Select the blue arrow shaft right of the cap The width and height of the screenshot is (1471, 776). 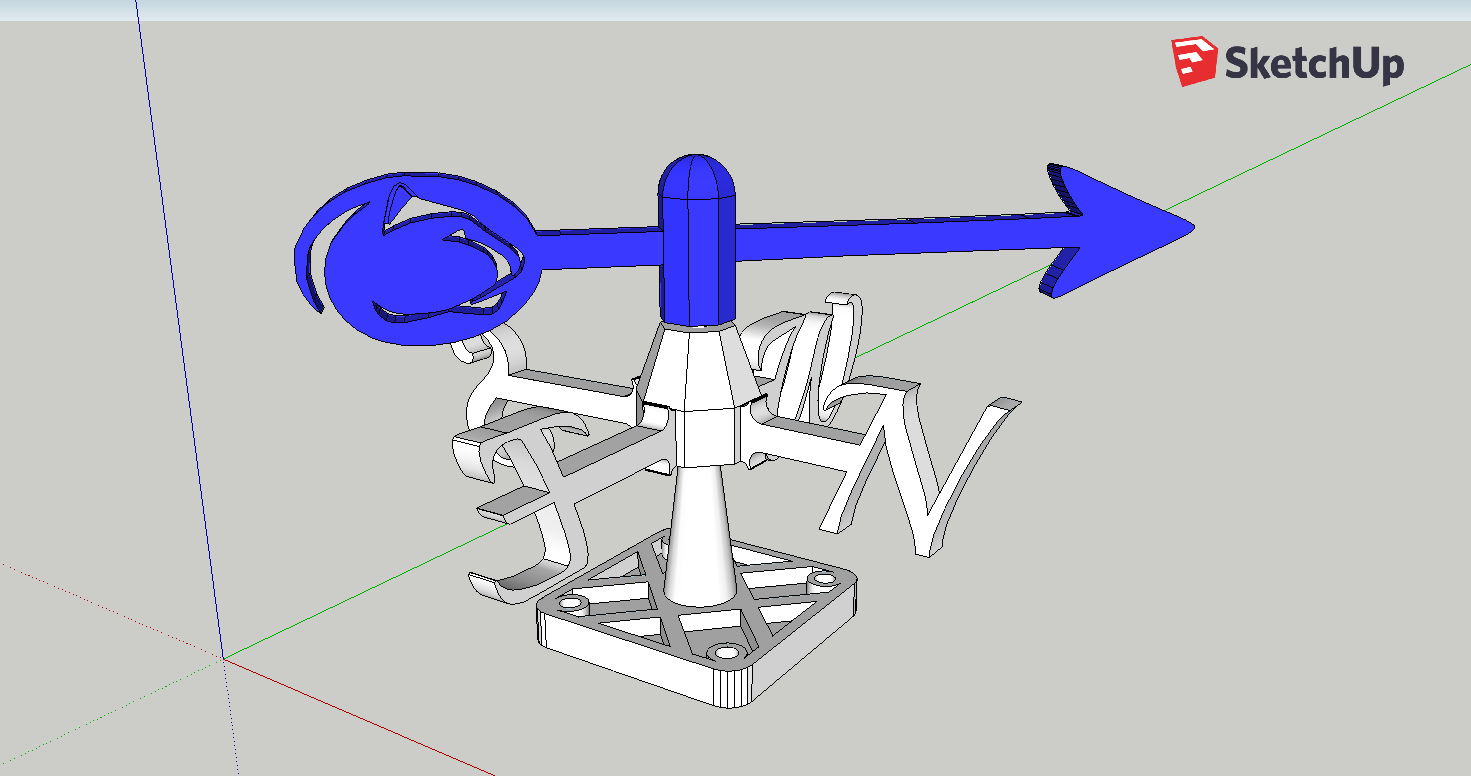tap(890, 231)
